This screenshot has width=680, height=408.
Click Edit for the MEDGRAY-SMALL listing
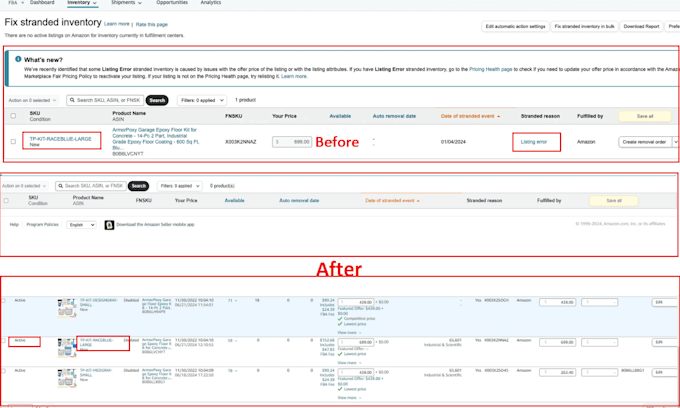(x=664, y=372)
